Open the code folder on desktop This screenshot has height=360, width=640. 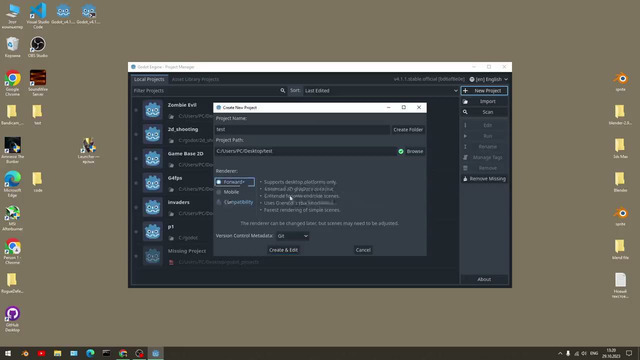click(x=38, y=182)
